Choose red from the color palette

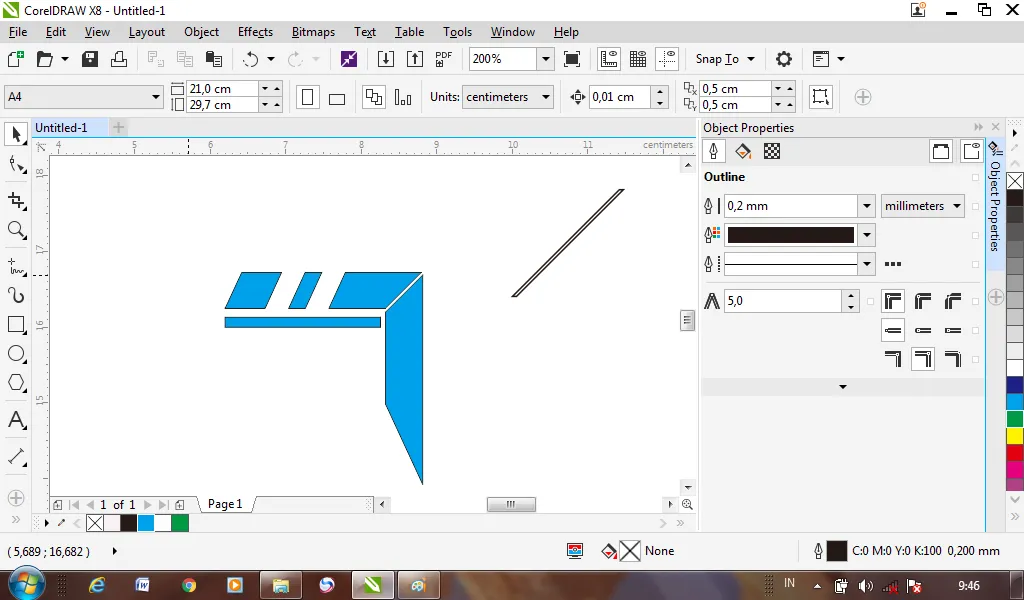point(1015,452)
